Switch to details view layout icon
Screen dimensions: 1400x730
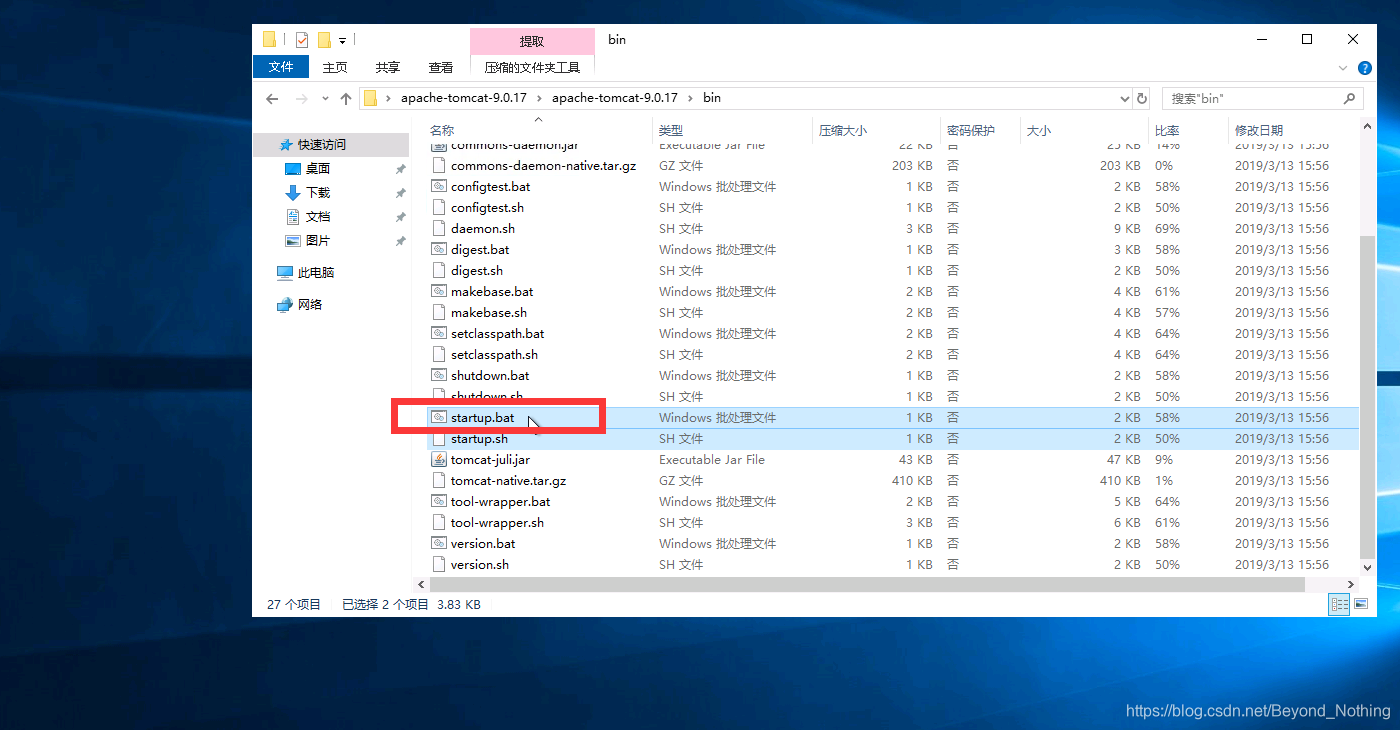coord(1338,605)
